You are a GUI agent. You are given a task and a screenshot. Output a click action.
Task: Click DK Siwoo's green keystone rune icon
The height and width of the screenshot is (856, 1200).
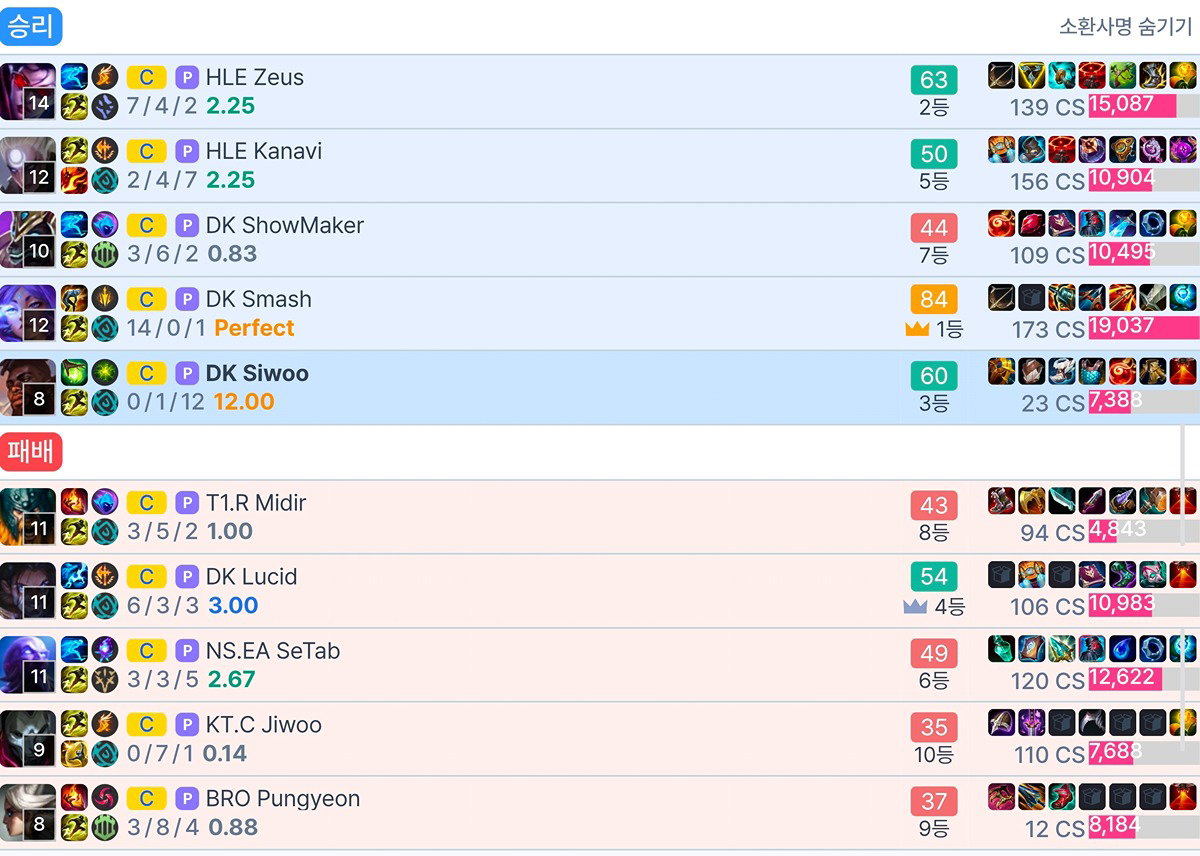click(105, 372)
